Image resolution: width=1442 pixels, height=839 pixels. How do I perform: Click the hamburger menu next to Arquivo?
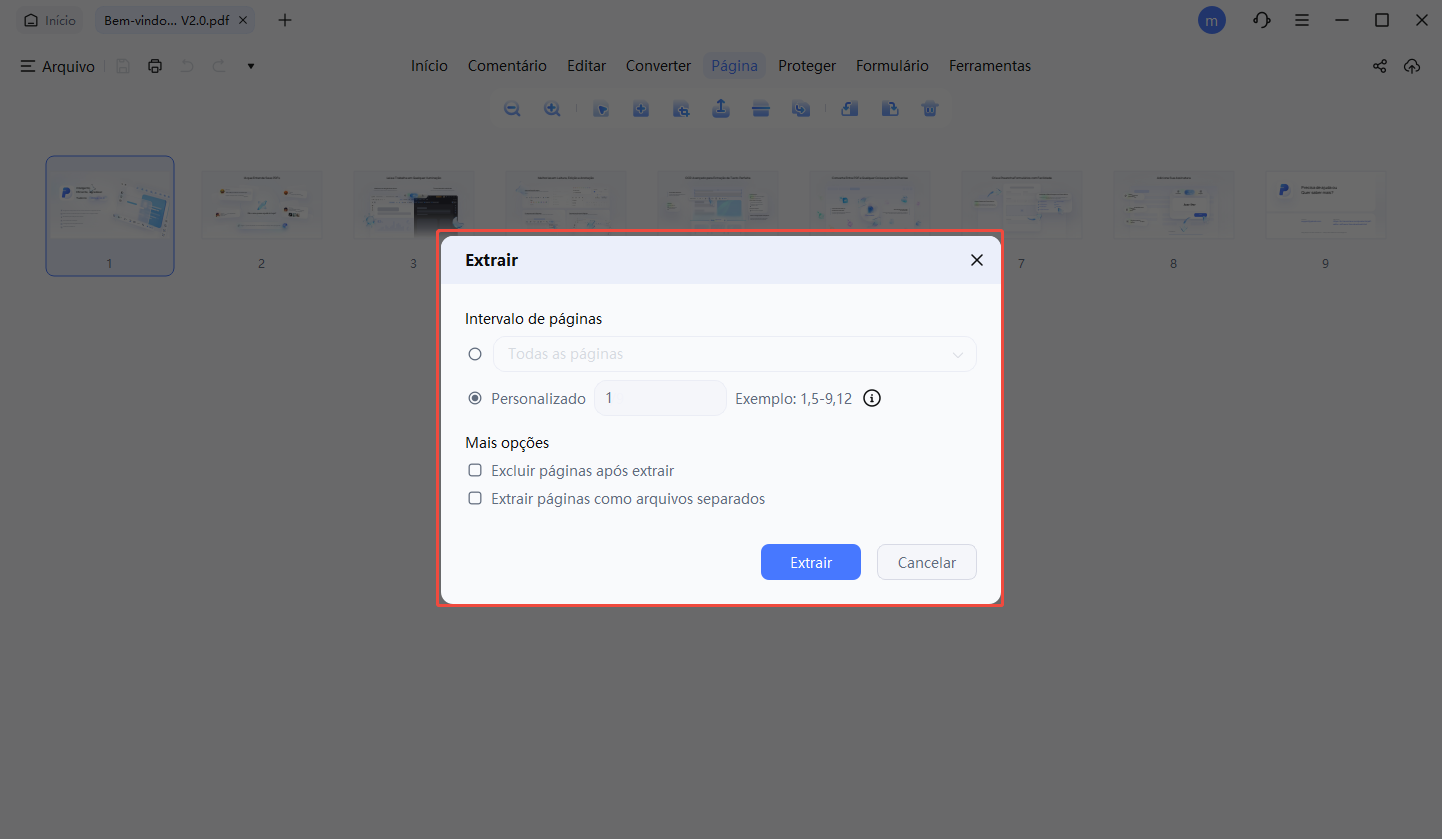click(x=26, y=66)
